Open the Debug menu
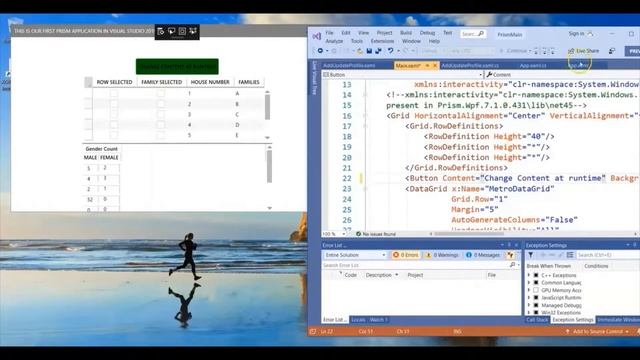 coord(427,33)
